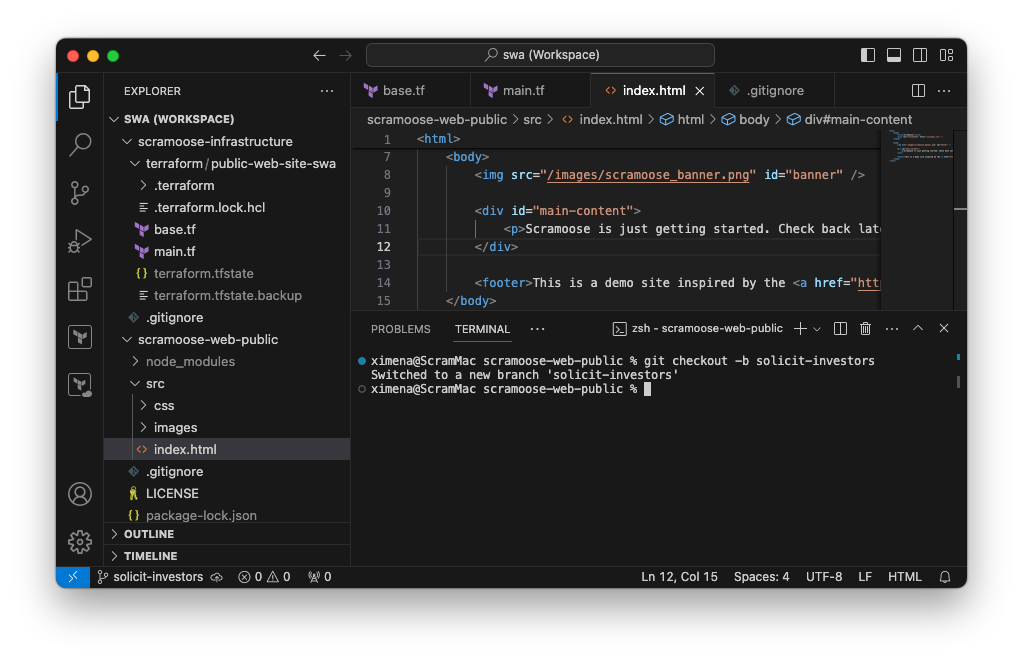Image resolution: width=1023 pixels, height=662 pixels.
Task: Open the Manage settings gear
Action: (x=80, y=542)
